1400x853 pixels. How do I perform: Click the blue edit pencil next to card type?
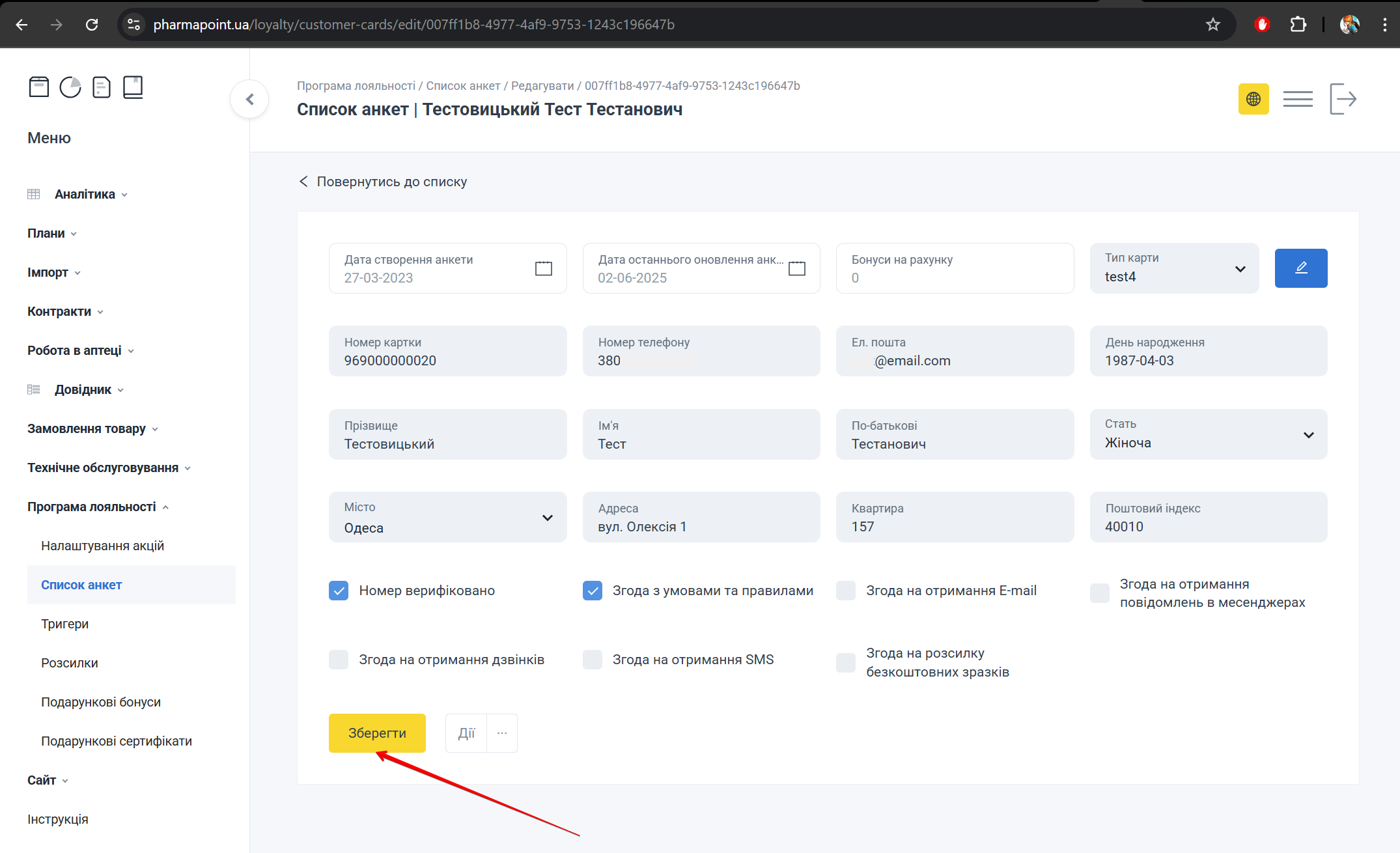[x=1300, y=268]
